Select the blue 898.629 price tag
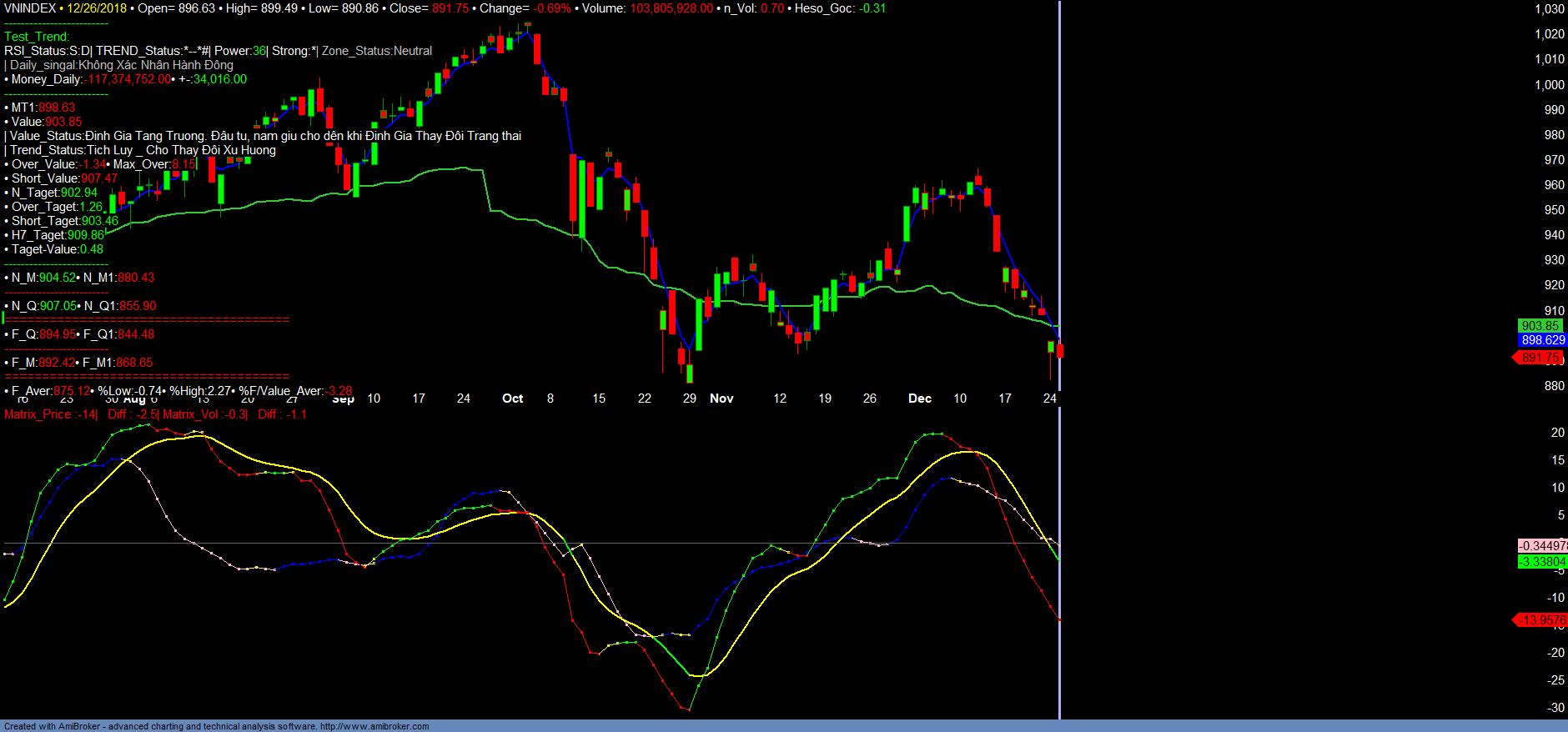 pyautogui.click(x=1542, y=340)
